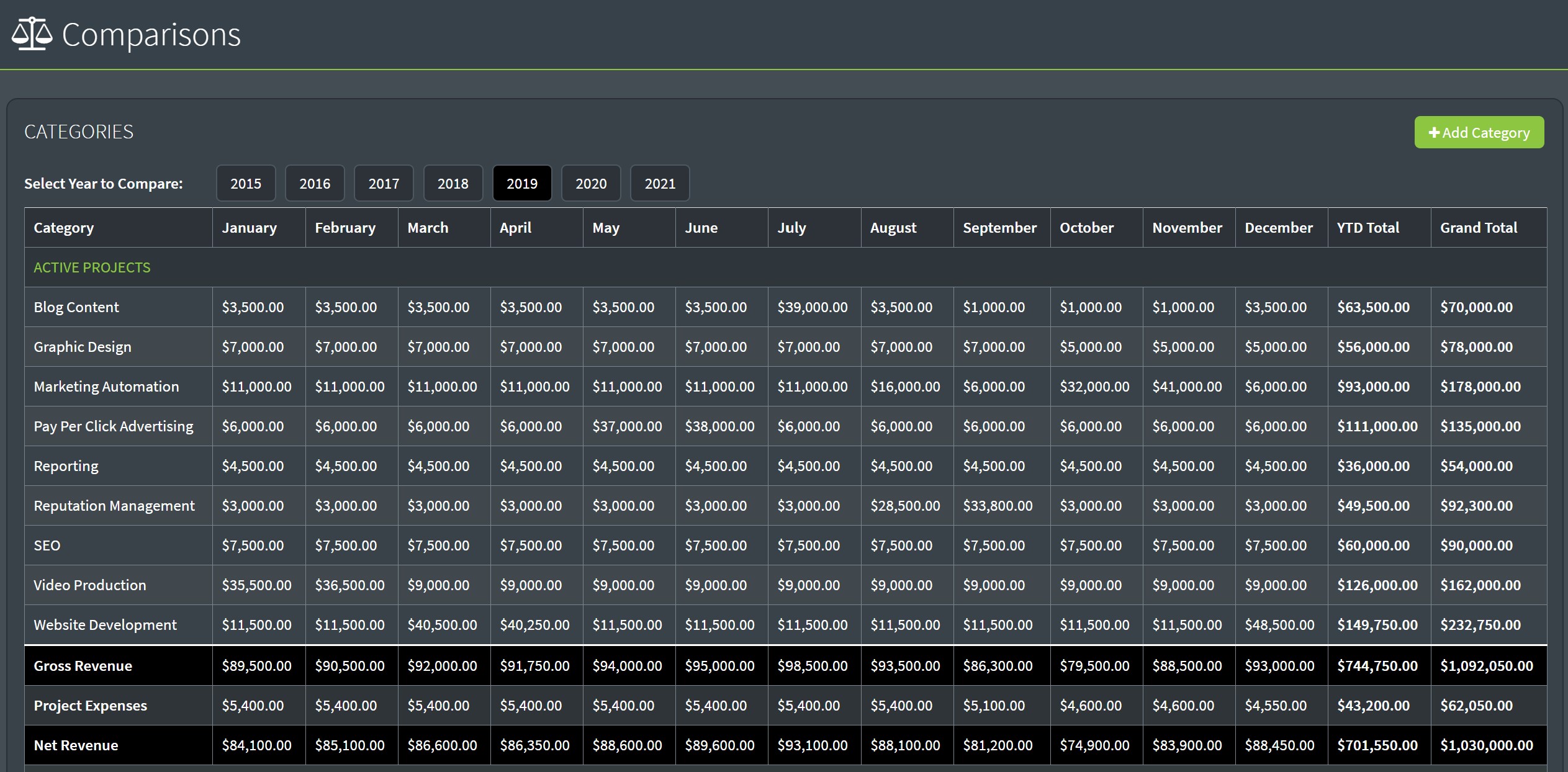Image resolution: width=1568 pixels, height=772 pixels.
Task: Click the Add Category button
Action: click(x=1479, y=132)
